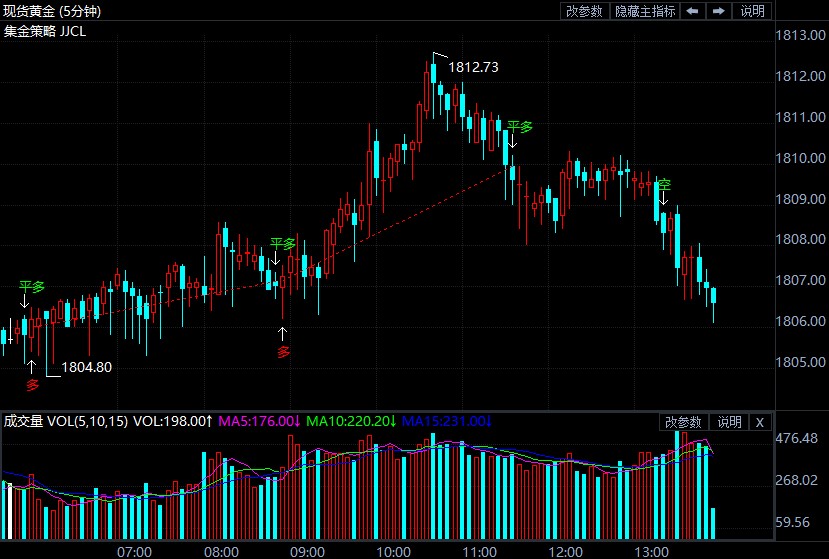Click the MA15:231.00 indicator value
This screenshot has height=559, width=829.
(447, 421)
